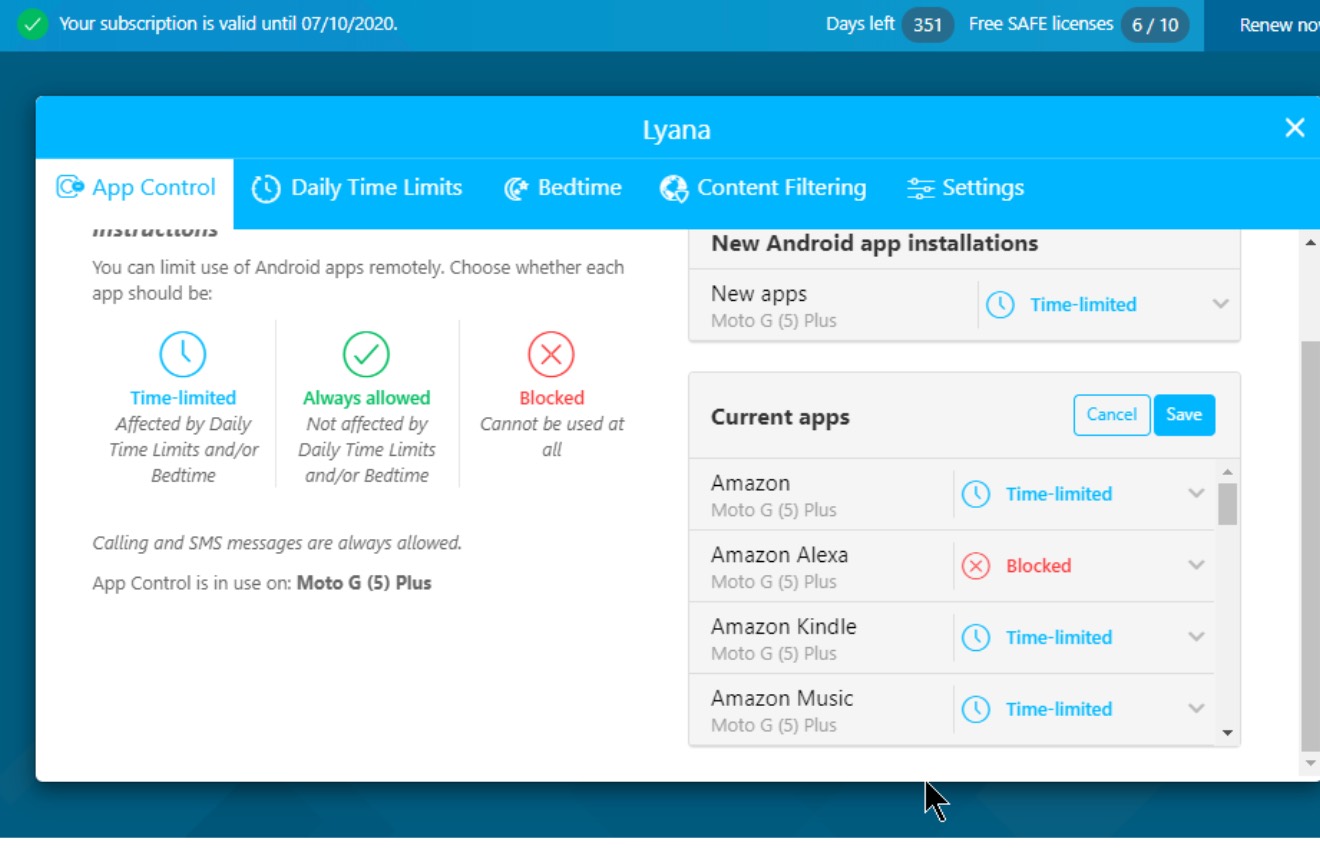Click the Current apps heading

780,418
